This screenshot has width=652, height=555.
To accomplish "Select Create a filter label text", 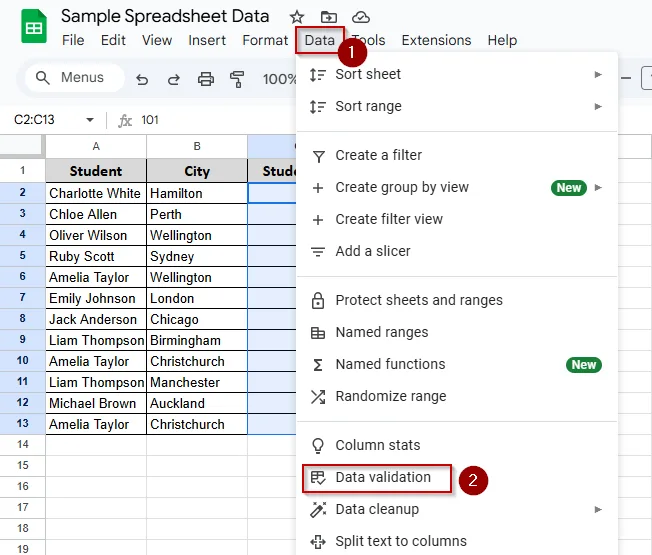I will tap(378, 155).
